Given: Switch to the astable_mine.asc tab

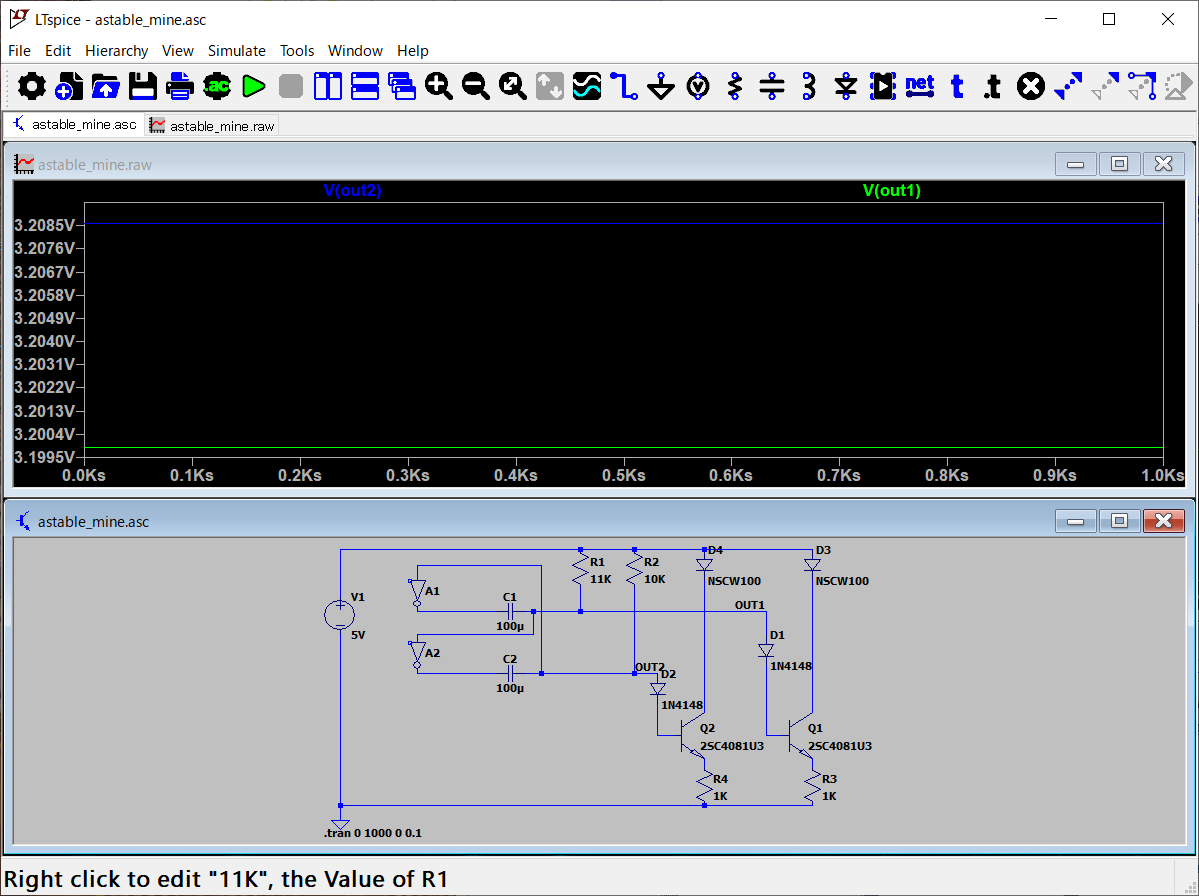Looking at the screenshot, I should click(x=73, y=125).
